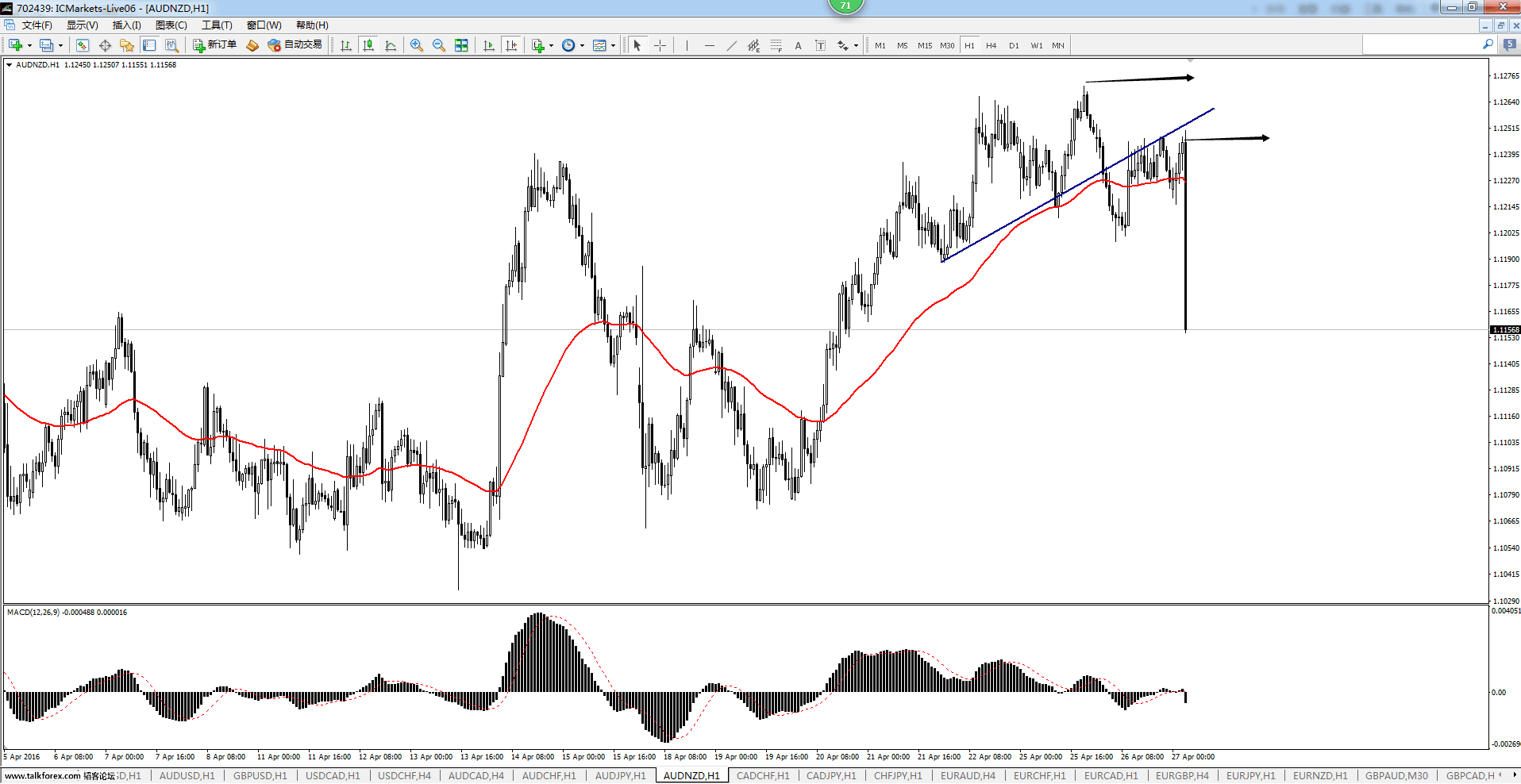This screenshot has width=1521, height=784.
Task: Toggle chart shift from right border
Action: [x=511, y=45]
